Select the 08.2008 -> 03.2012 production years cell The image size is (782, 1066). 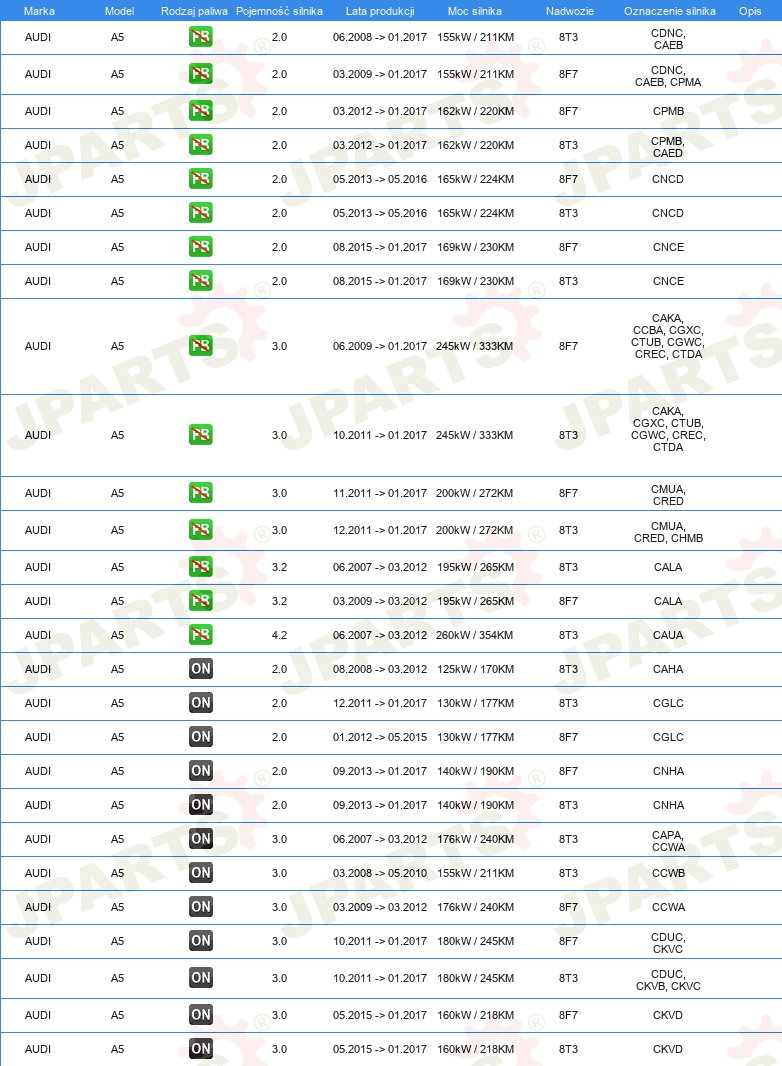(x=380, y=669)
